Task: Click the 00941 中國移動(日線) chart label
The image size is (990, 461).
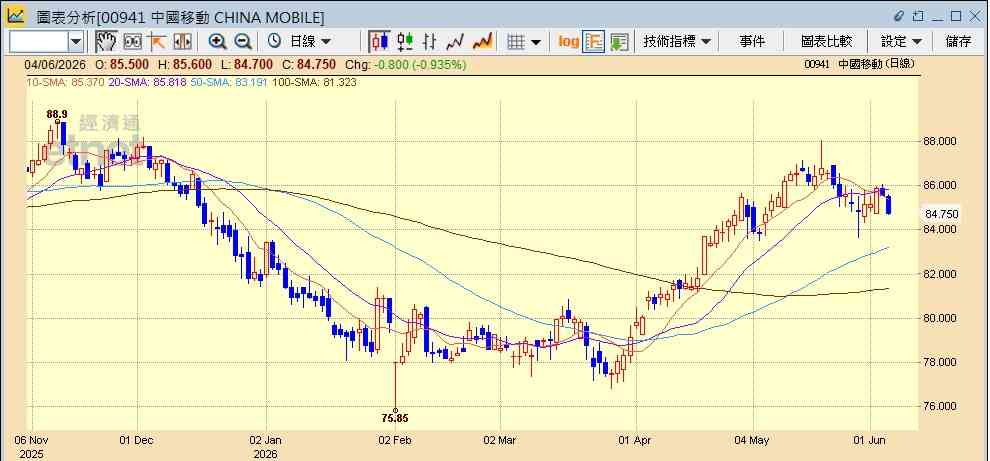Action: point(859,64)
